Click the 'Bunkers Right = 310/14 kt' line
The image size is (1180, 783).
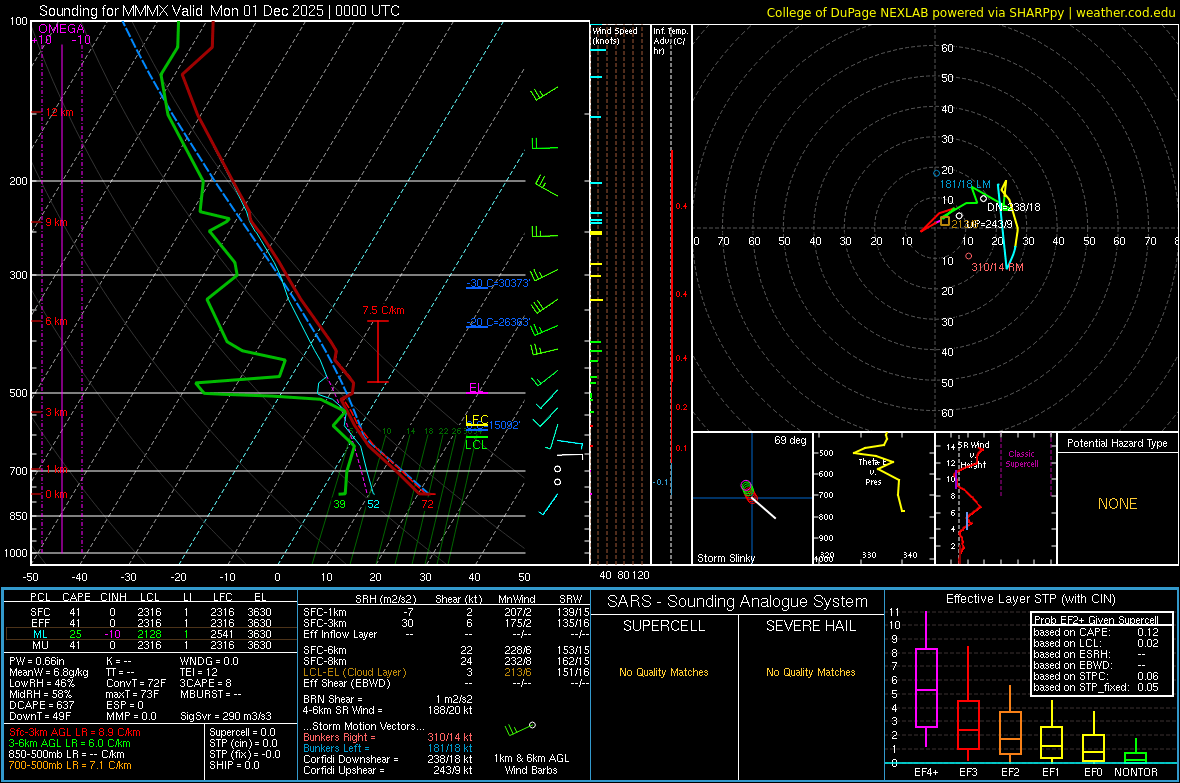click(387, 738)
